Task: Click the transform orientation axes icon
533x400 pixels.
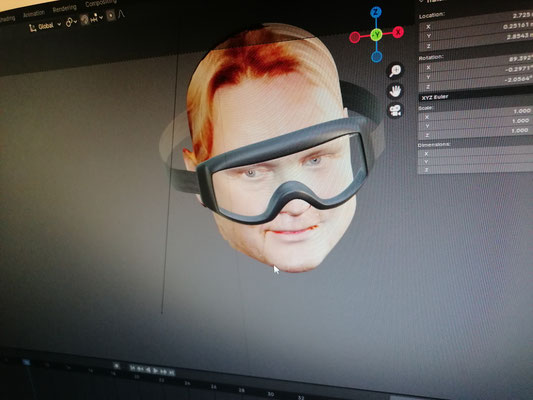Action: pos(33,28)
